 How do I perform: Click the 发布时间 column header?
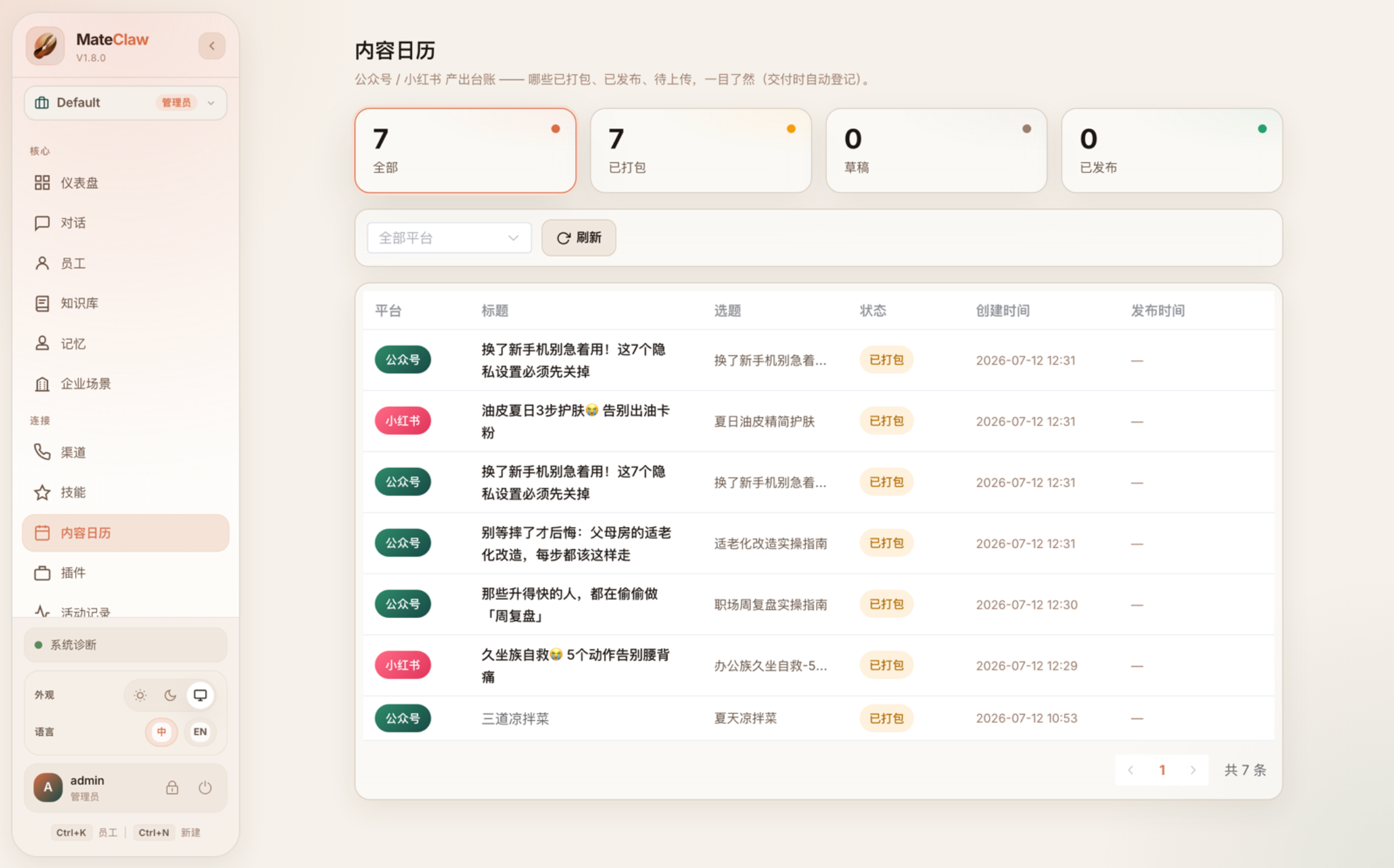[x=1158, y=311]
